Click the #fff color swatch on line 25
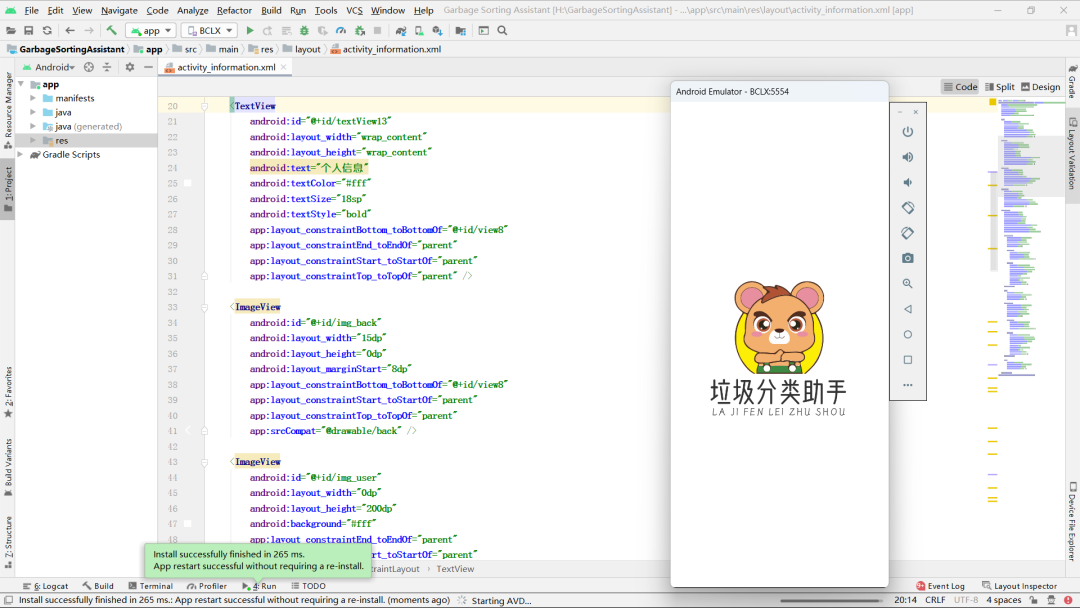 pyautogui.click(x=187, y=183)
